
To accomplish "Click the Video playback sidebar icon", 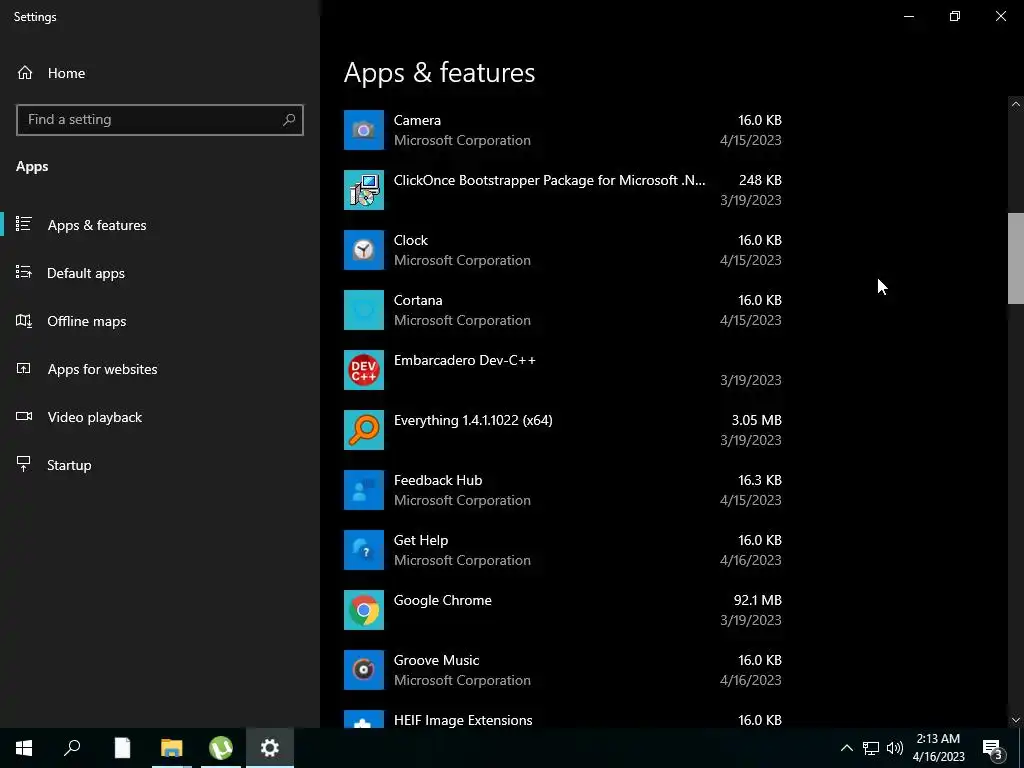I will coord(24,416).
